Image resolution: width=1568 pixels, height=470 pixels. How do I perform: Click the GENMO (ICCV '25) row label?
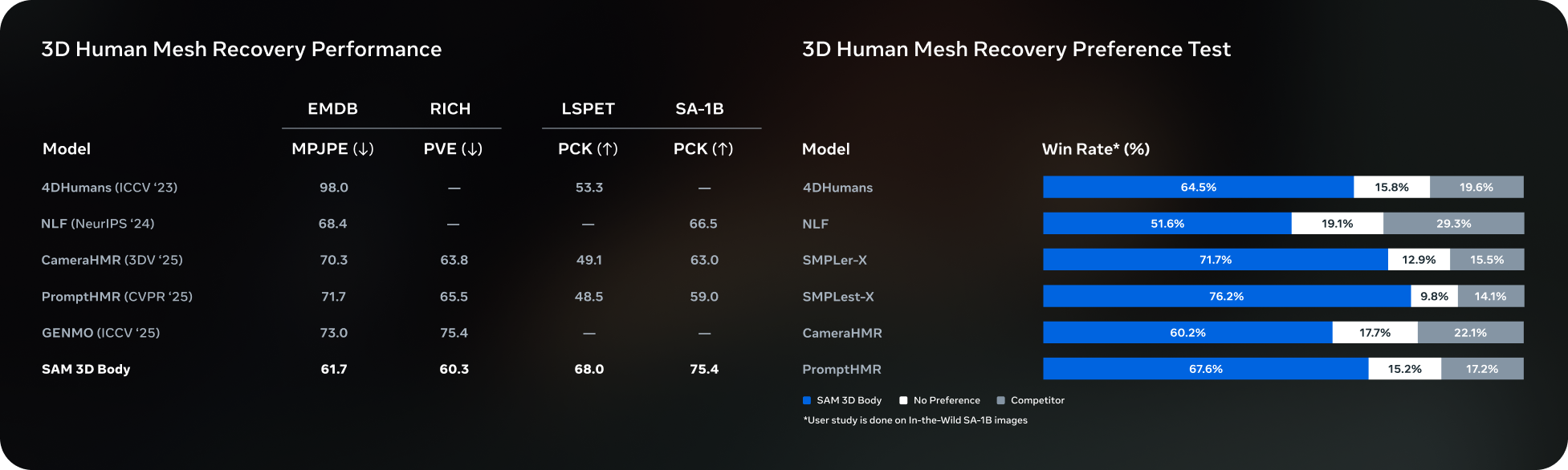100,333
